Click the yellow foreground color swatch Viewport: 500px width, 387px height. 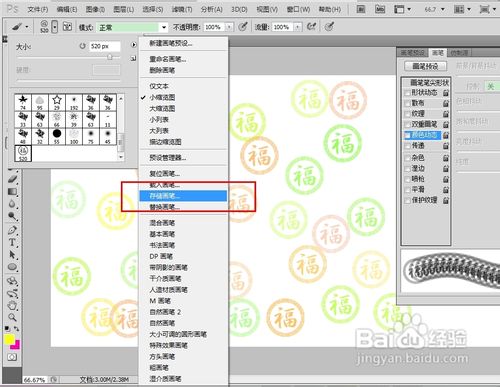pos(8,339)
